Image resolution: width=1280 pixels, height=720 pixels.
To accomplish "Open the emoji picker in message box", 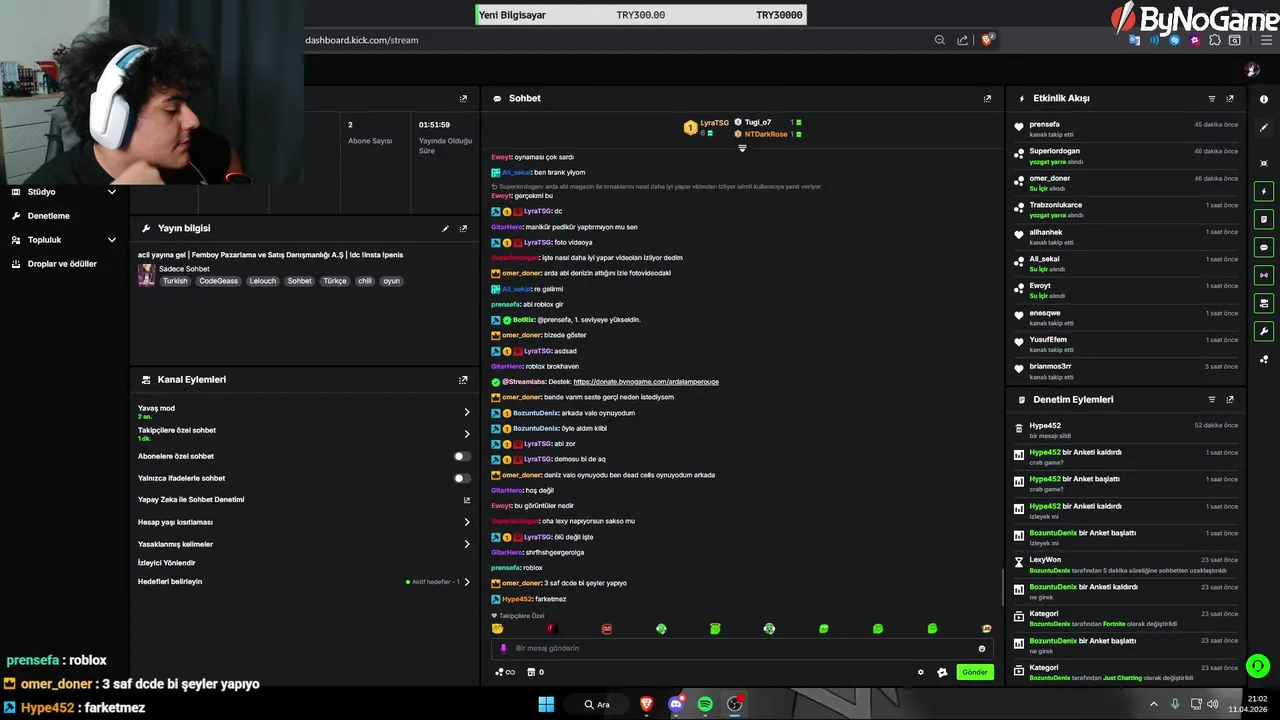I will pos(982,649).
